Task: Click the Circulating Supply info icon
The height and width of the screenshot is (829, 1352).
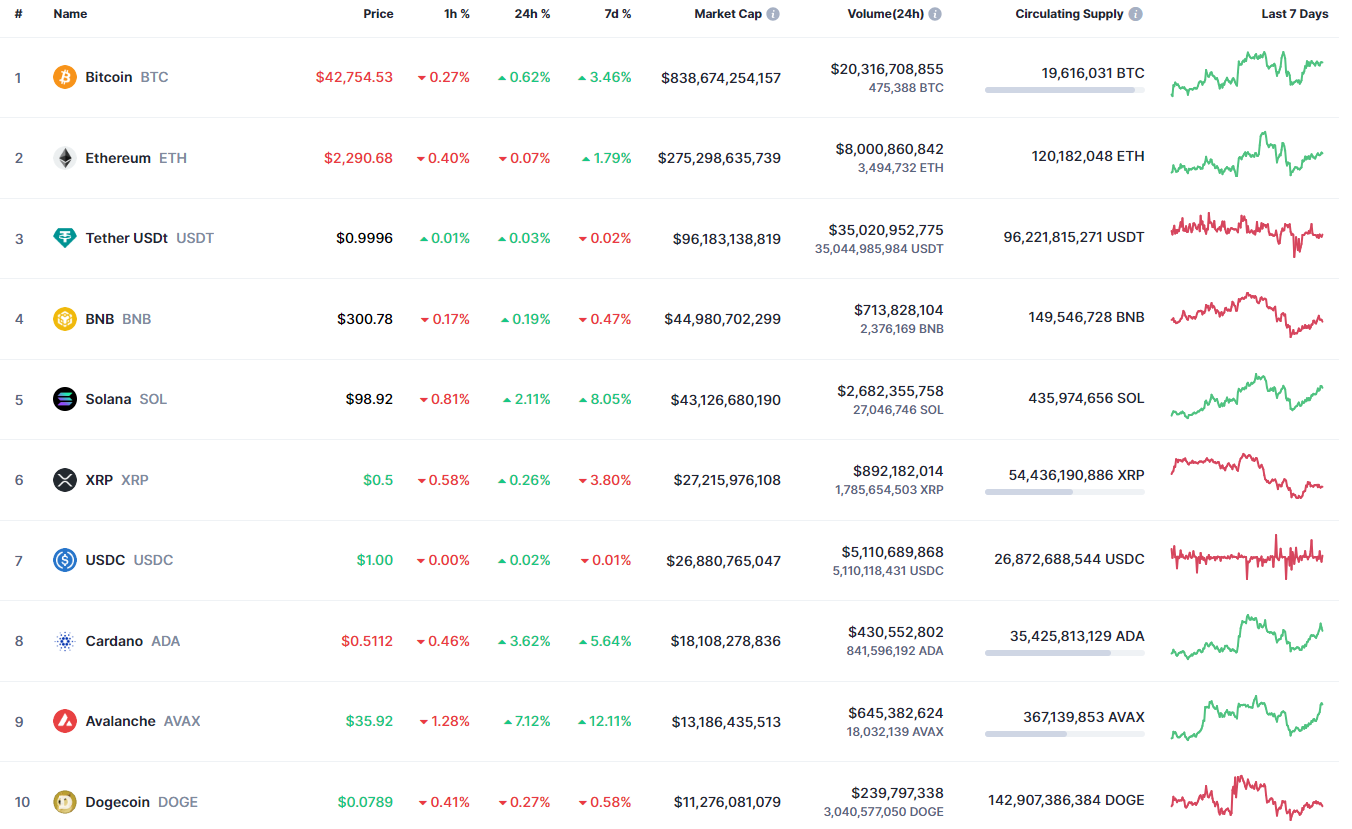Action: tap(1136, 14)
